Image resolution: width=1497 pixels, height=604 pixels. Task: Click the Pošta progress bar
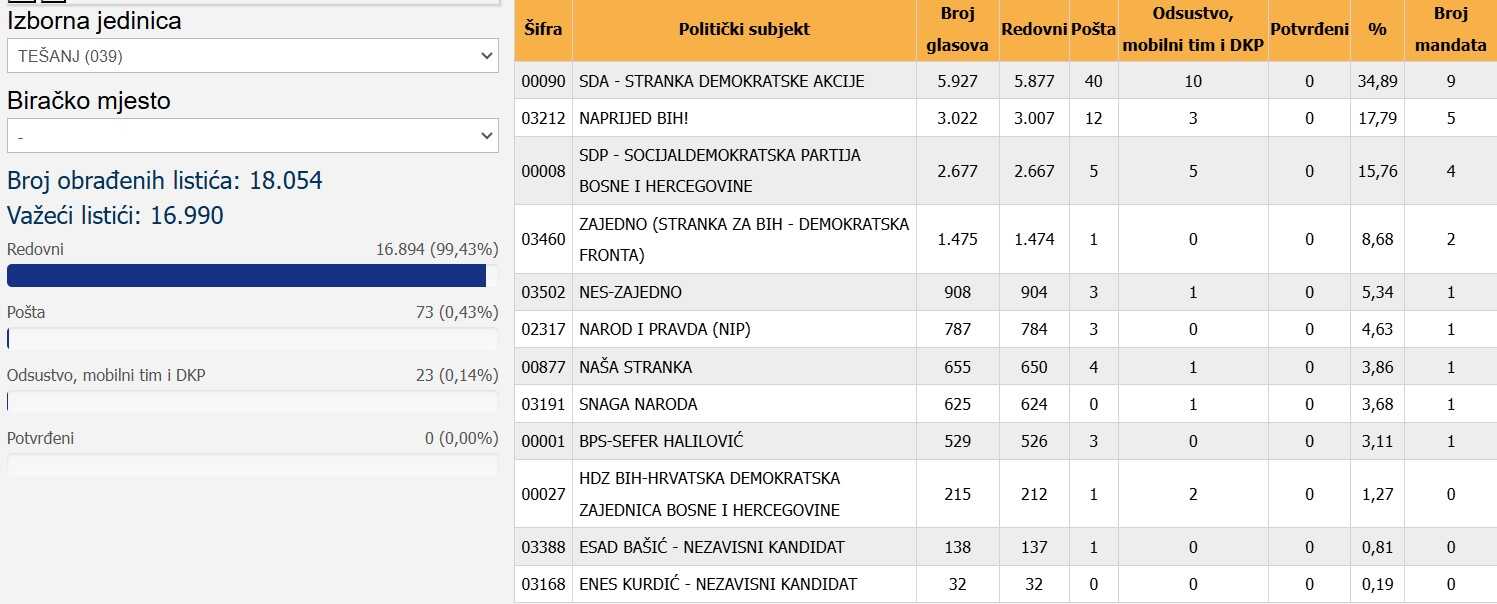[252, 339]
